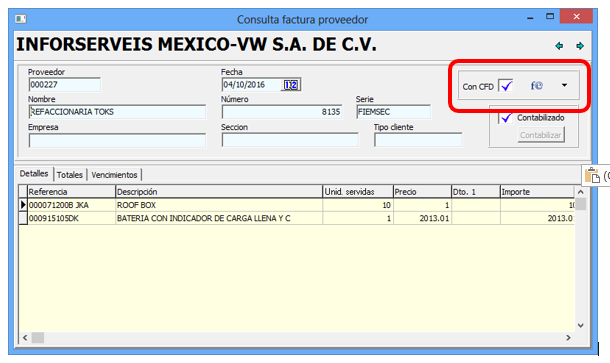Viewport: 610px width, 363px height.
Task: Click the Descripción column header
Action: 219,192
